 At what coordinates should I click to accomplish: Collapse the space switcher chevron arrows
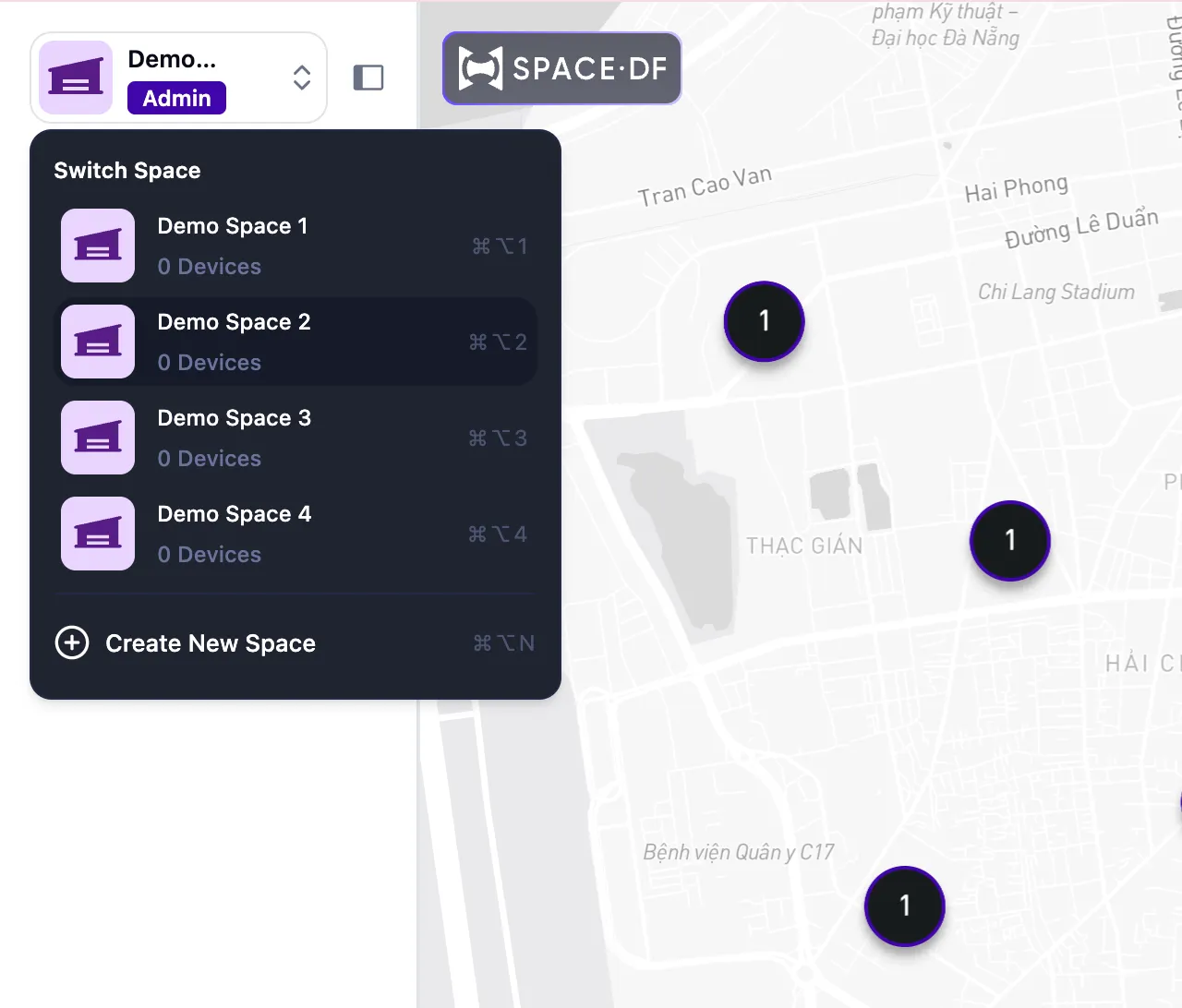pyautogui.click(x=301, y=78)
